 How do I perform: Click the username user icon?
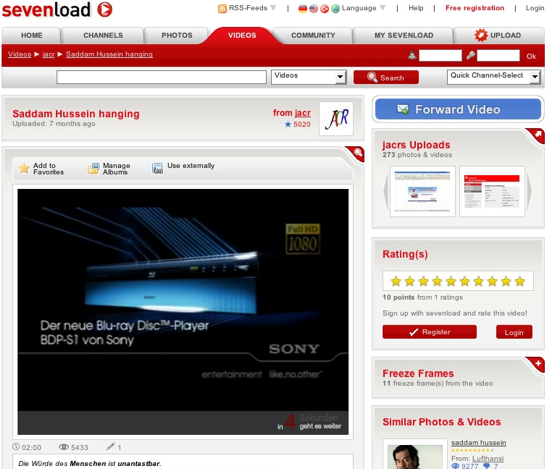412,55
